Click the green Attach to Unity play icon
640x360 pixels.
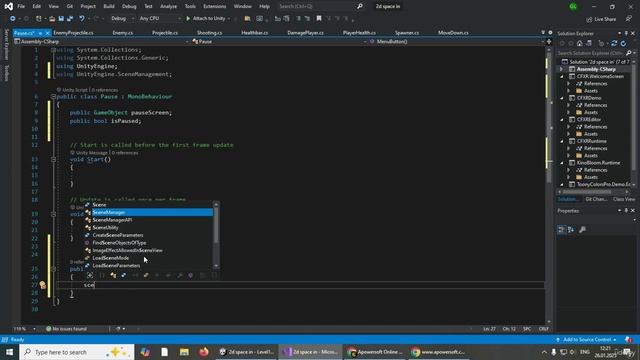pyautogui.click(x=188, y=18)
